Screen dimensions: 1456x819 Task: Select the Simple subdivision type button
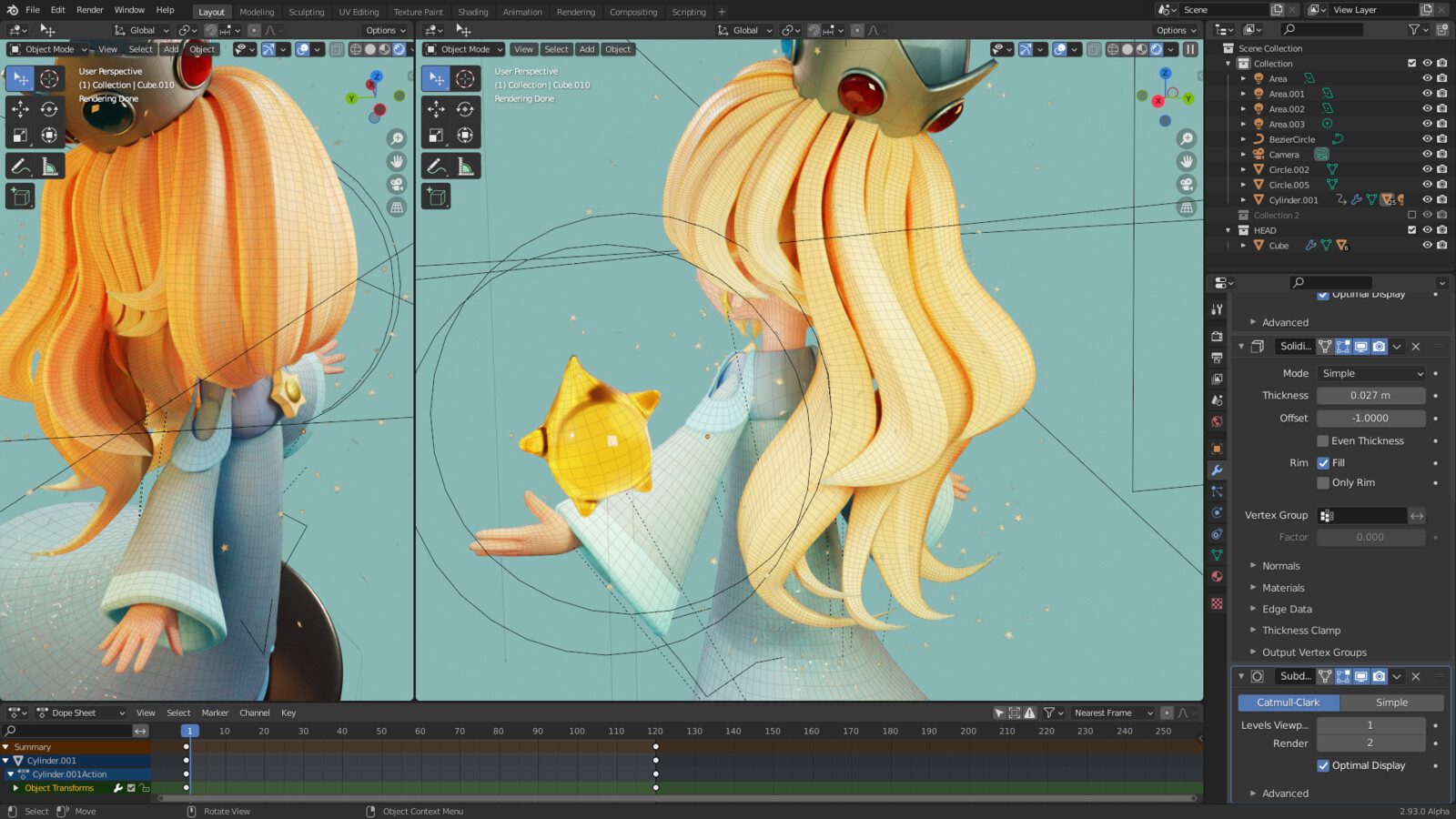click(x=1391, y=703)
